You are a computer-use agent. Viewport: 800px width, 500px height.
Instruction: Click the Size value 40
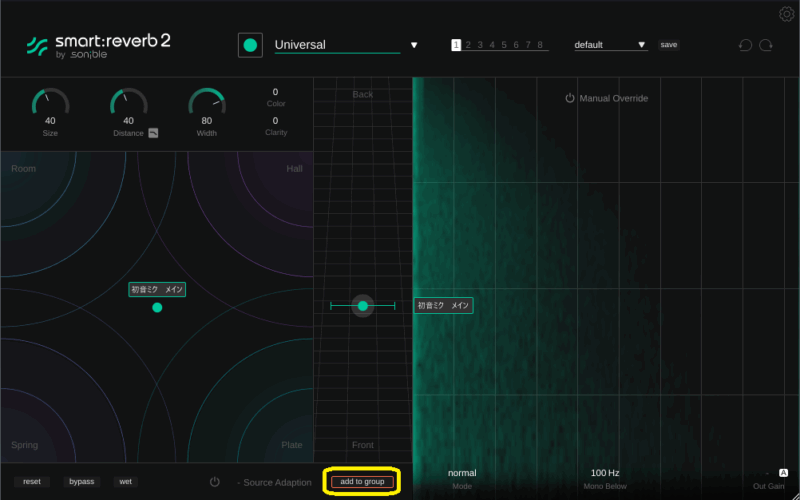[x=50, y=121]
